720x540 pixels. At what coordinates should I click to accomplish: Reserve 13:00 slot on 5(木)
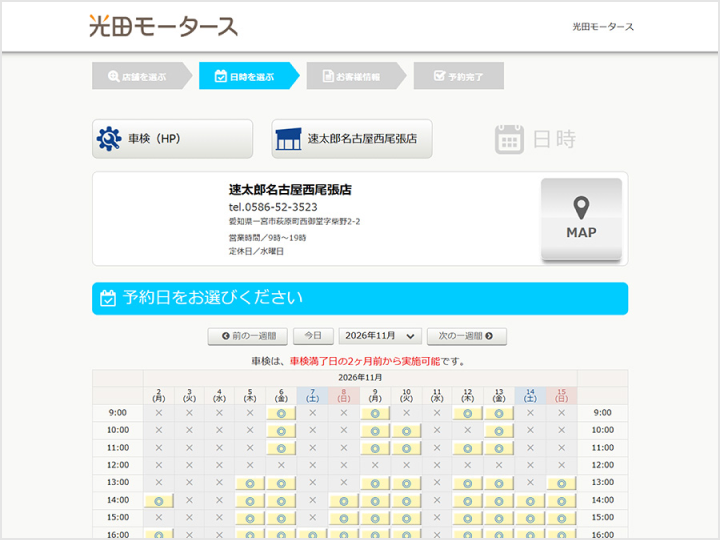coord(250,483)
